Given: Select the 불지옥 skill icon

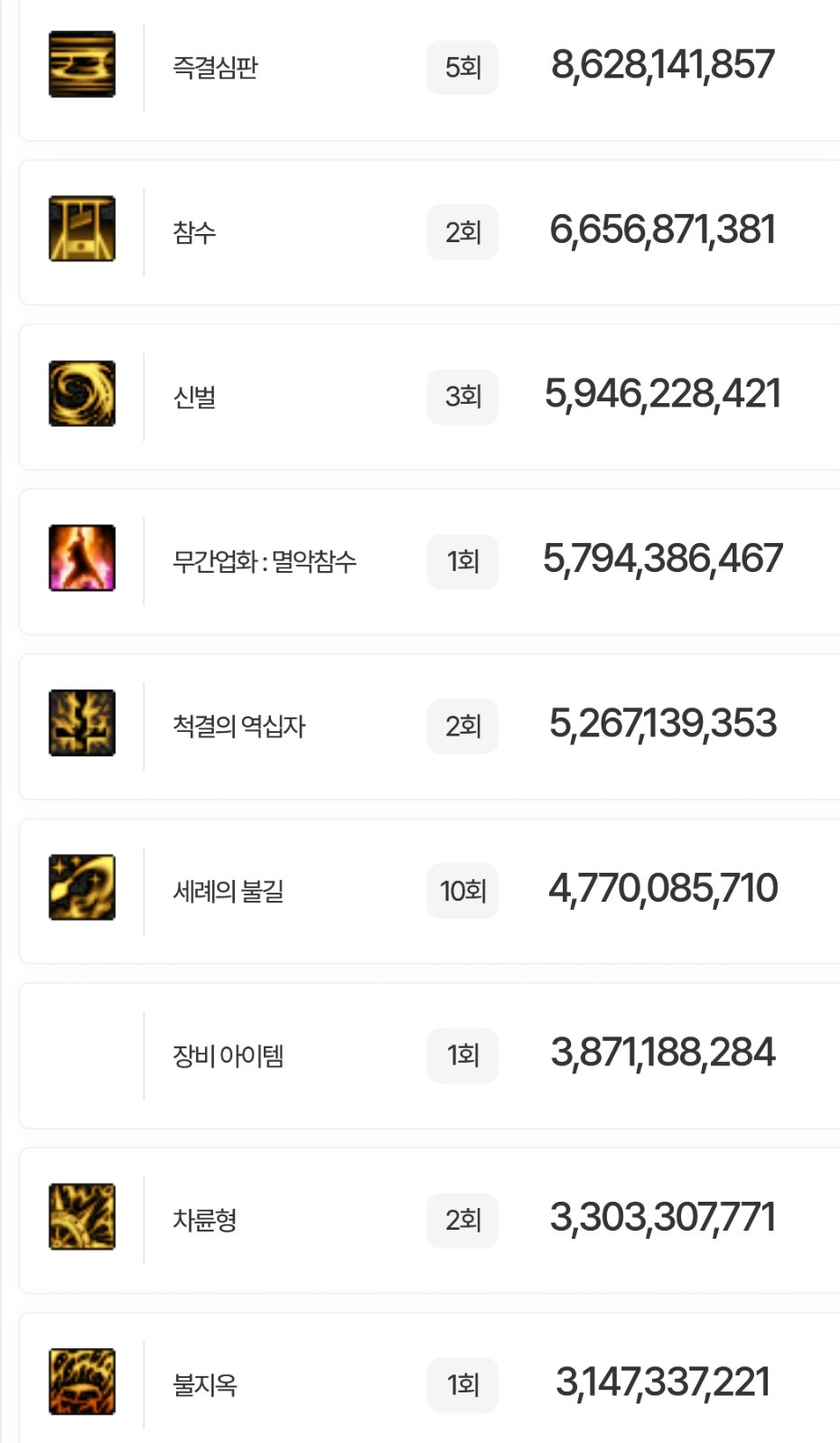Looking at the screenshot, I should [82, 1382].
